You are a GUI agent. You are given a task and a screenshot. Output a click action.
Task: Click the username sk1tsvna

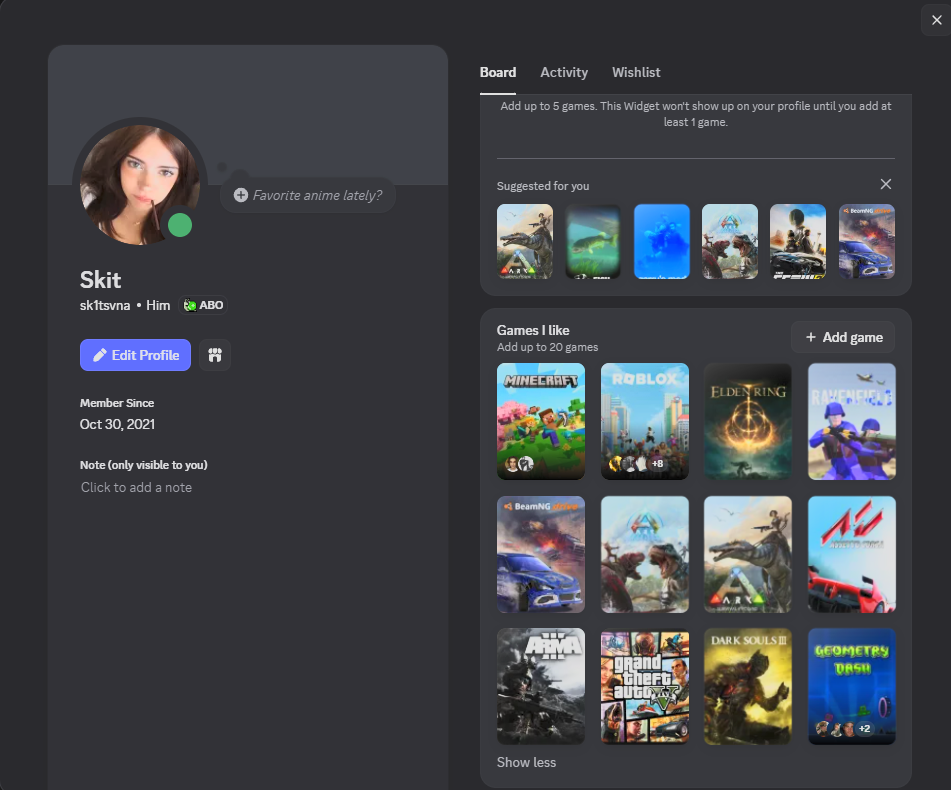pos(105,306)
